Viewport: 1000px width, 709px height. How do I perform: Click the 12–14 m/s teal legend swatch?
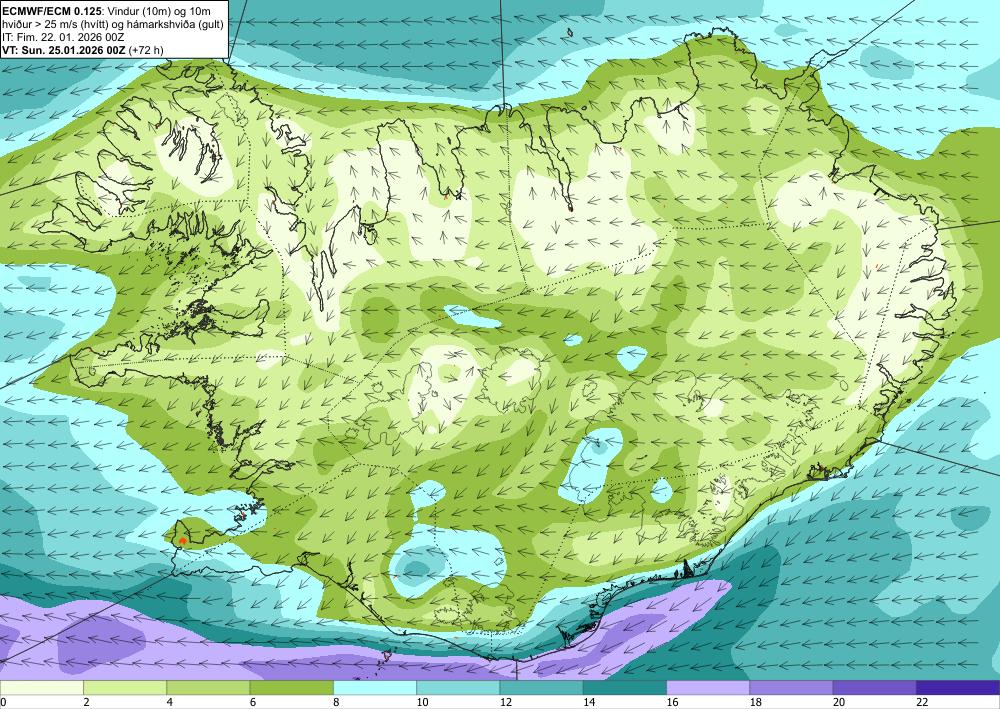541,688
